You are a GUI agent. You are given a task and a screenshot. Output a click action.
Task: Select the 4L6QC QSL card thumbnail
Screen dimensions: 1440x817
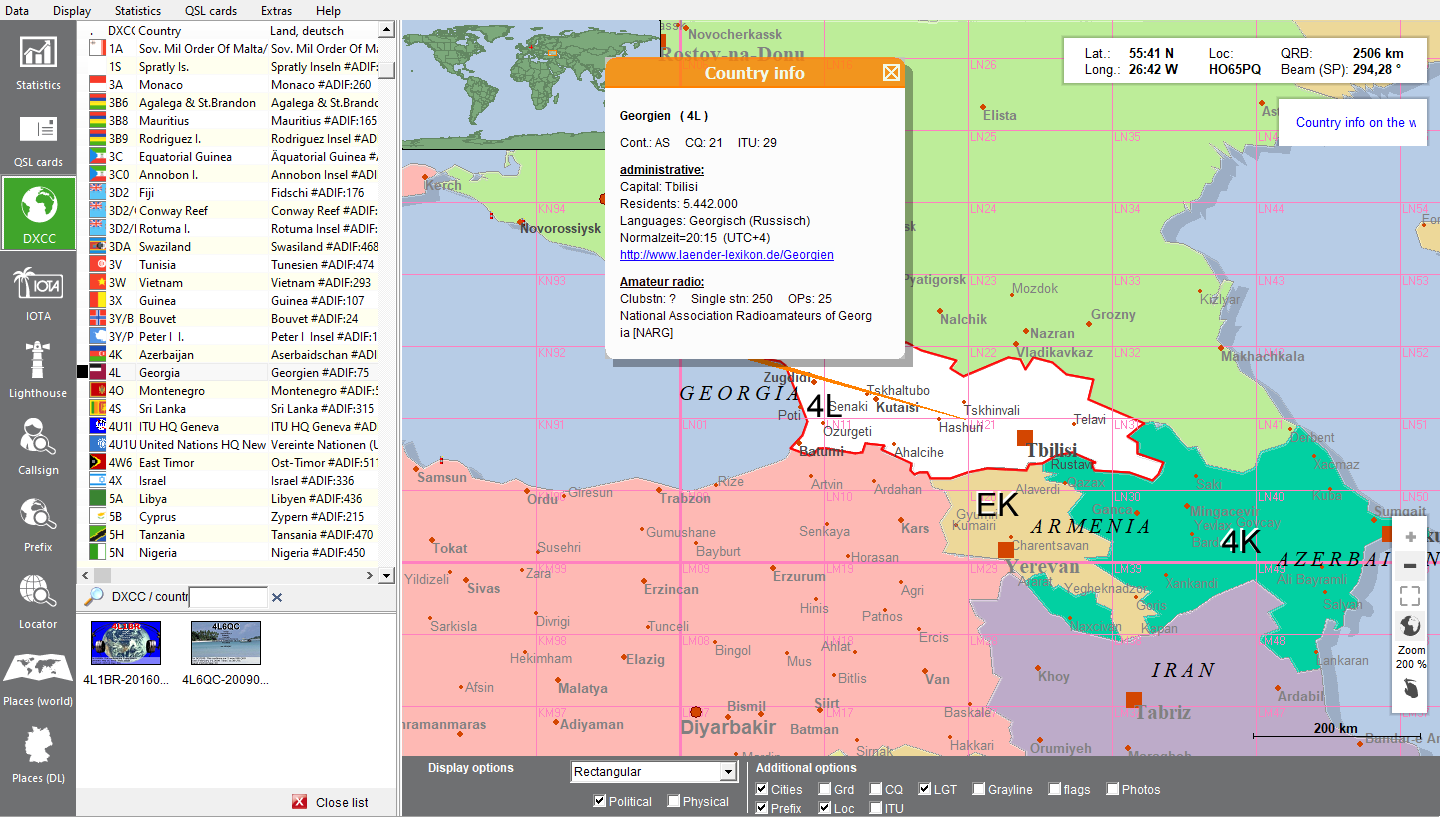coord(225,643)
